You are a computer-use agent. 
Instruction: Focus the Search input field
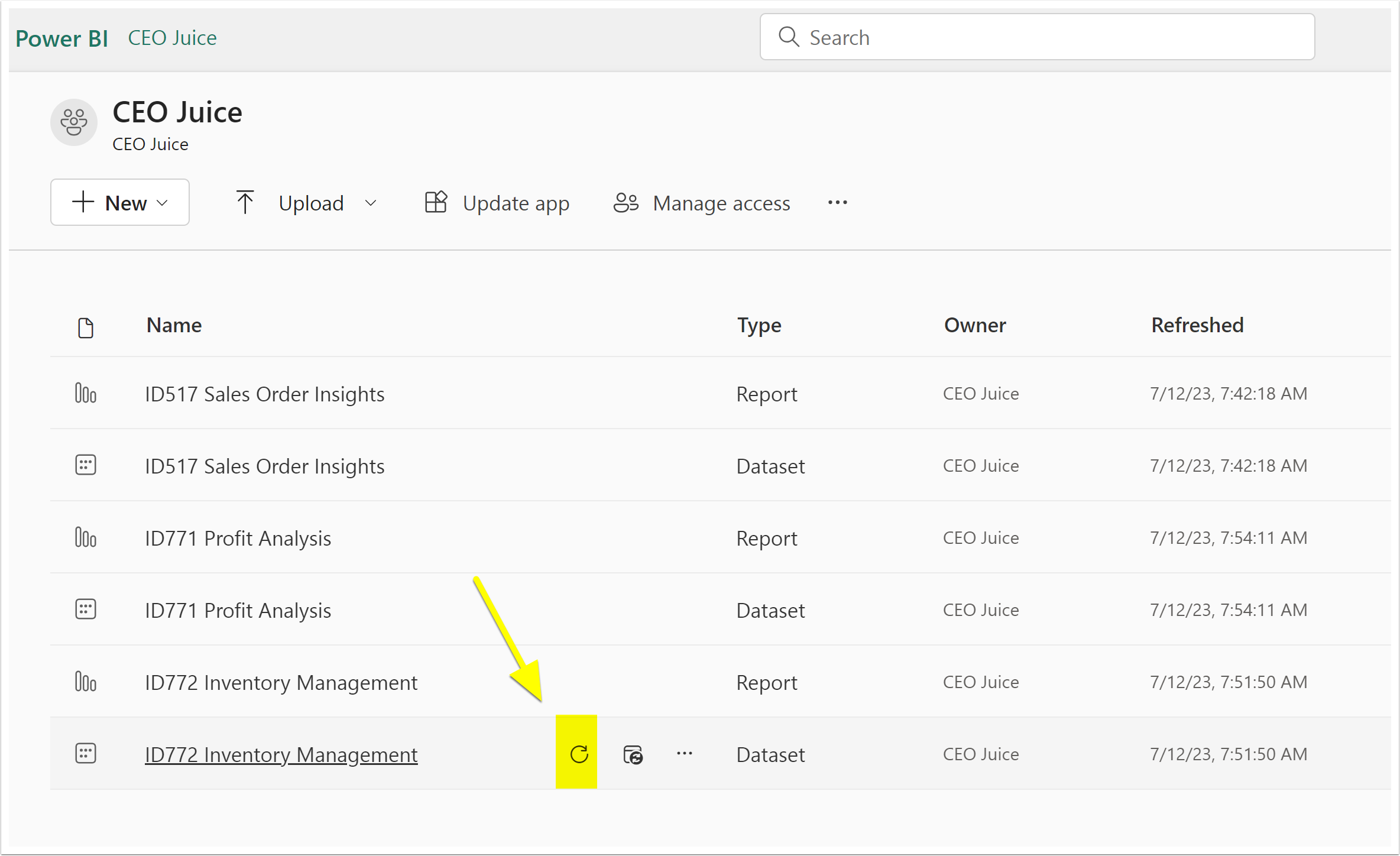(x=1037, y=37)
